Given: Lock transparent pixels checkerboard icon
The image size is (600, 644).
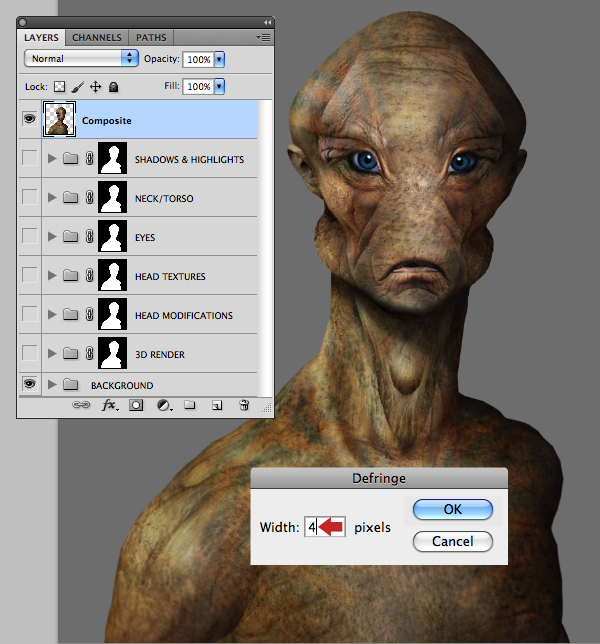Looking at the screenshot, I should point(60,87).
